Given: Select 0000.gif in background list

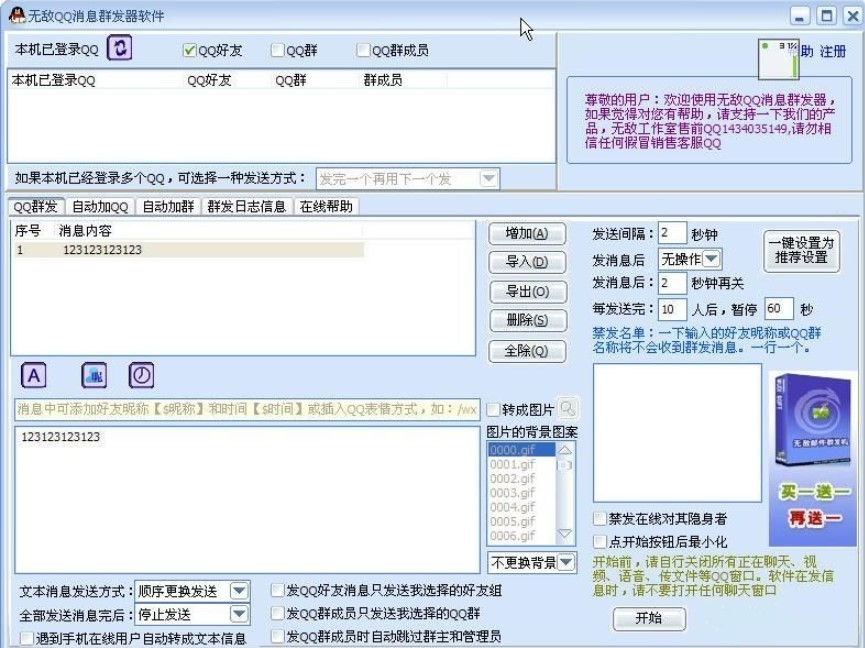Looking at the screenshot, I should click(x=521, y=450).
